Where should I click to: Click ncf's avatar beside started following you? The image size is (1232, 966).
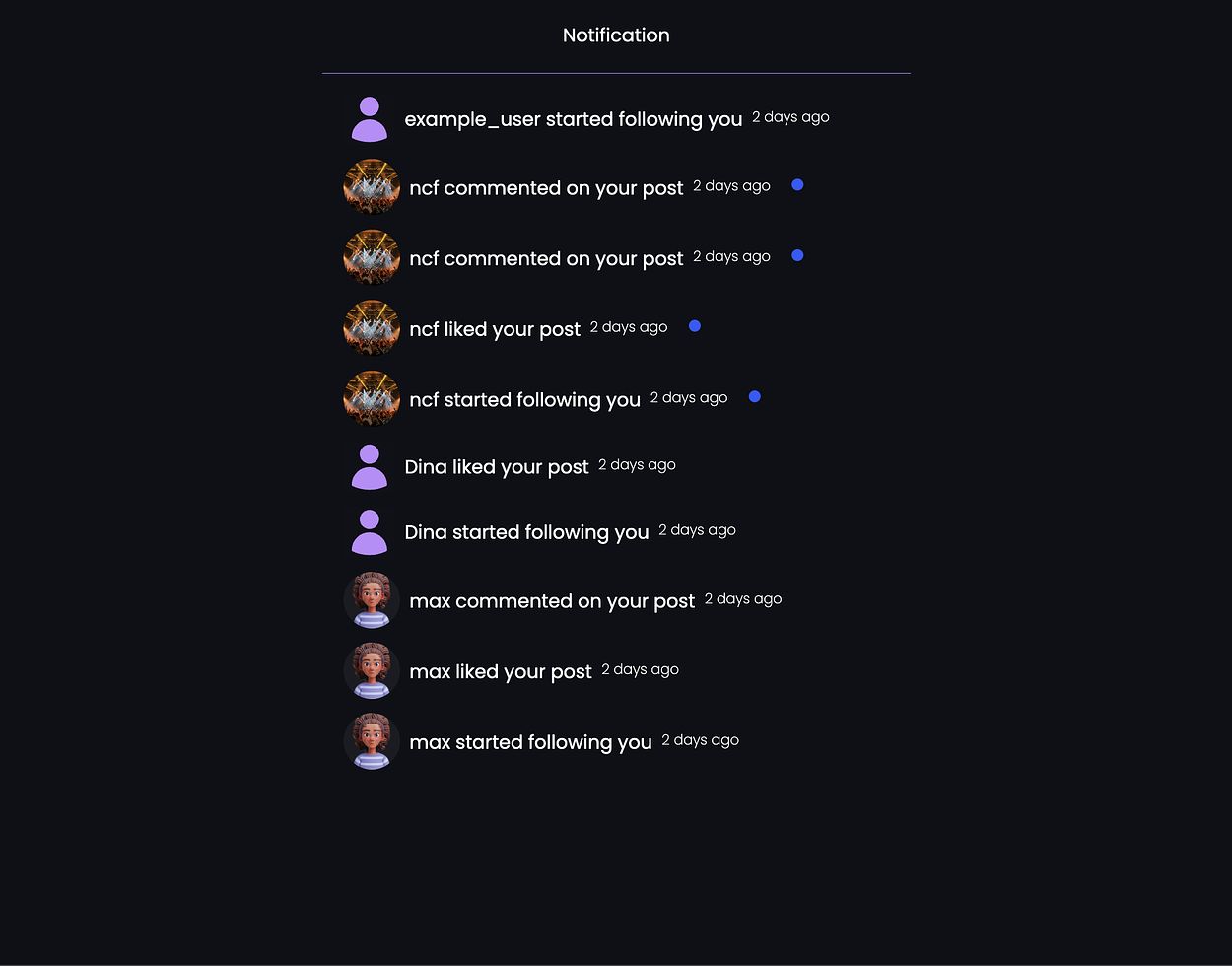372,398
